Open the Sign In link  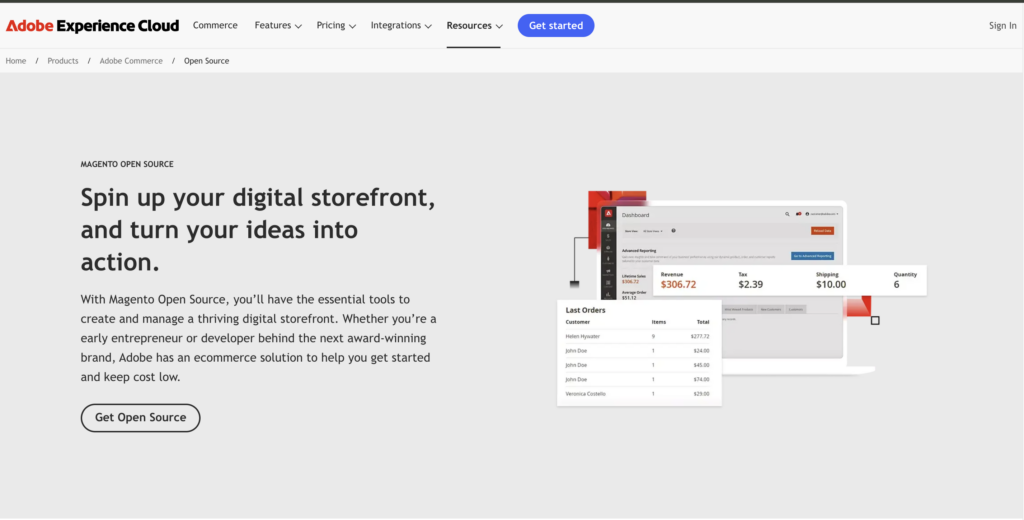tap(1002, 25)
